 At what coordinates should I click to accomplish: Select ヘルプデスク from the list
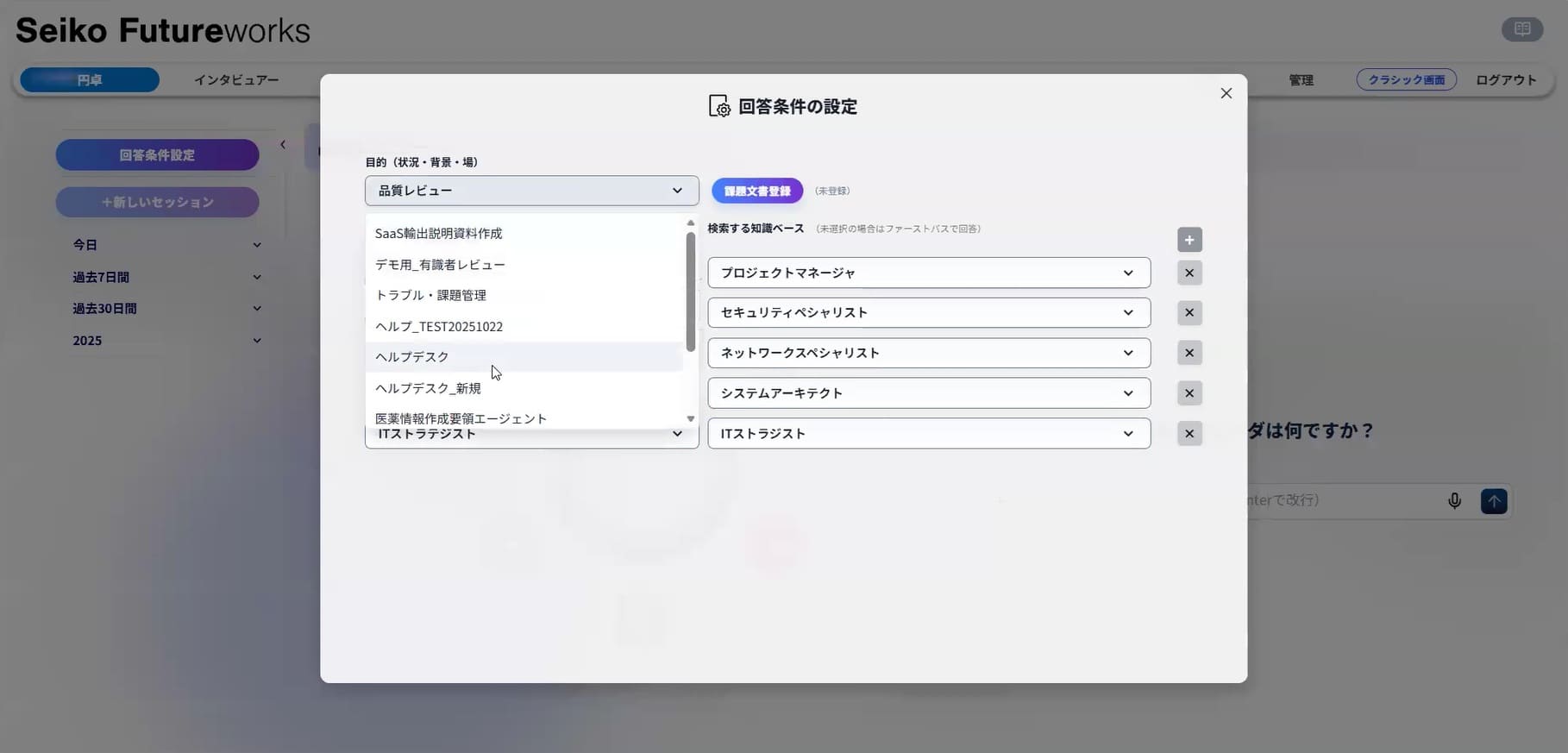(412, 357)
